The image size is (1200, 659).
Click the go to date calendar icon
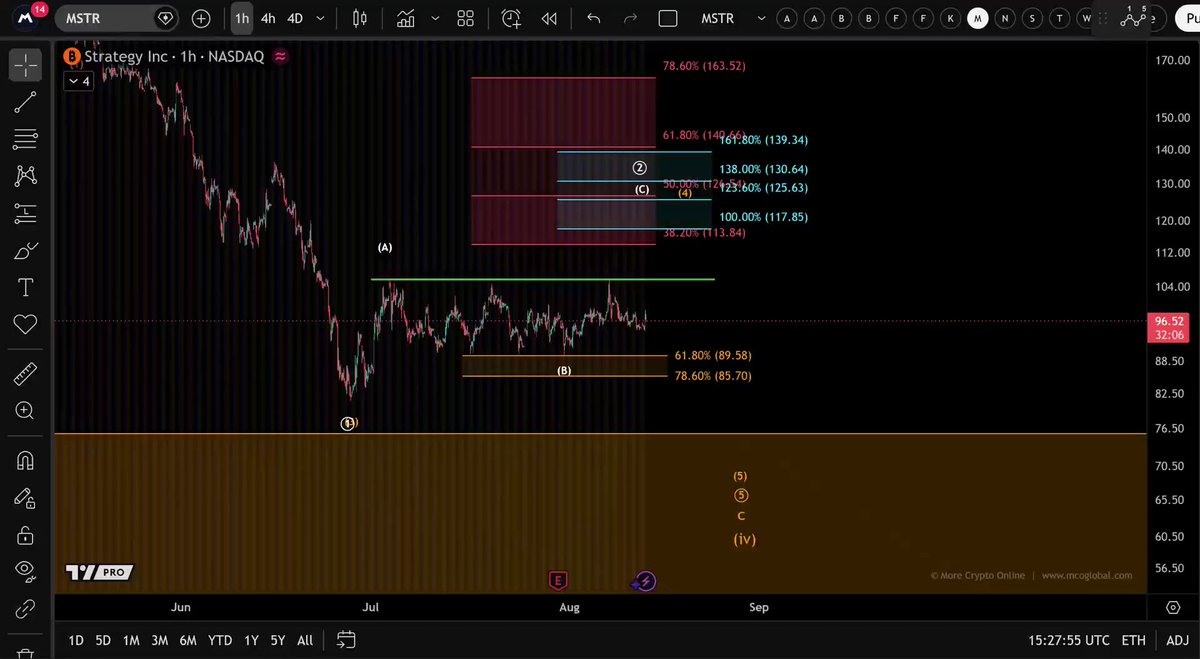(345, 639)
